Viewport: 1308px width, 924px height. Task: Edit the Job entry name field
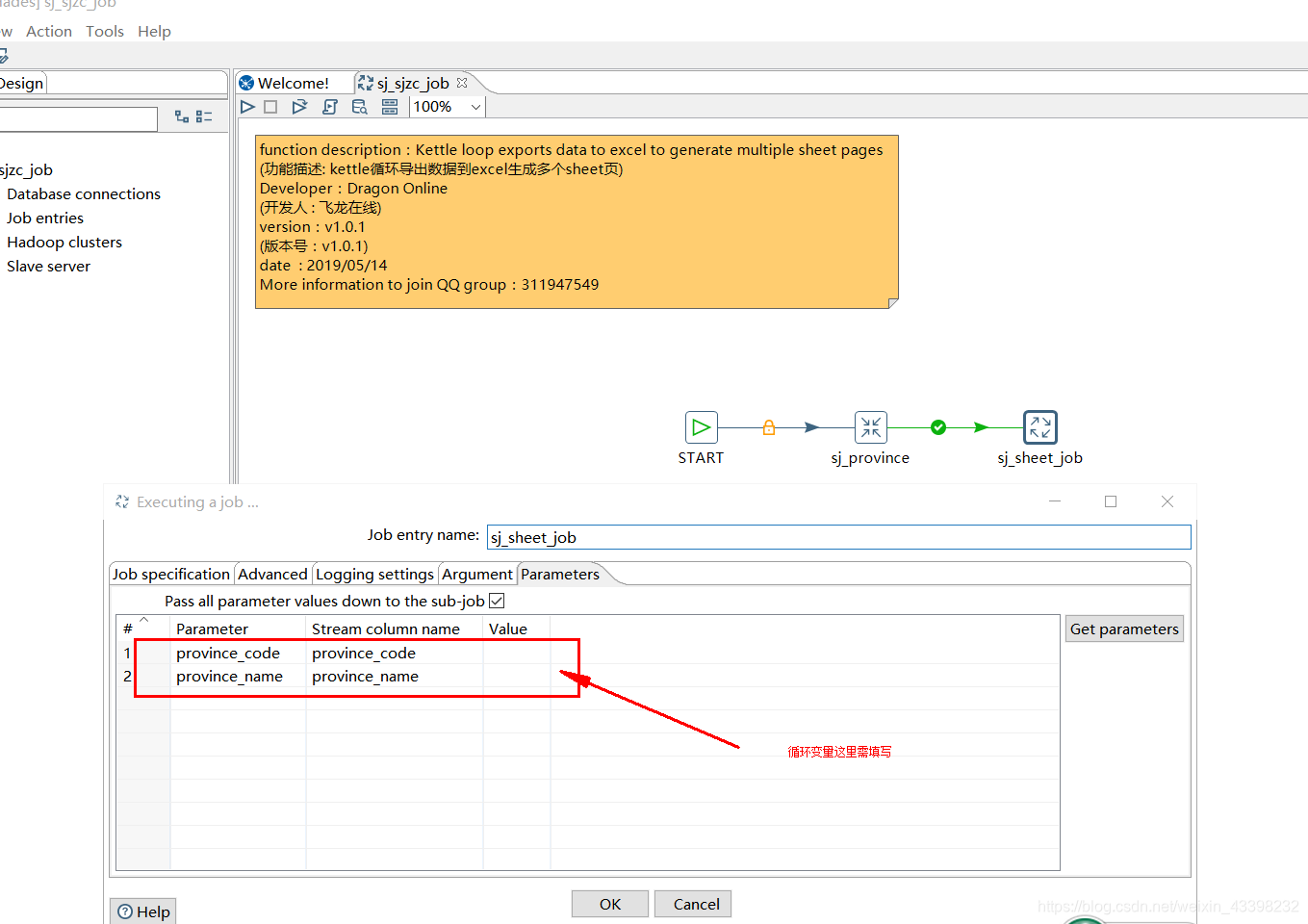838,537
